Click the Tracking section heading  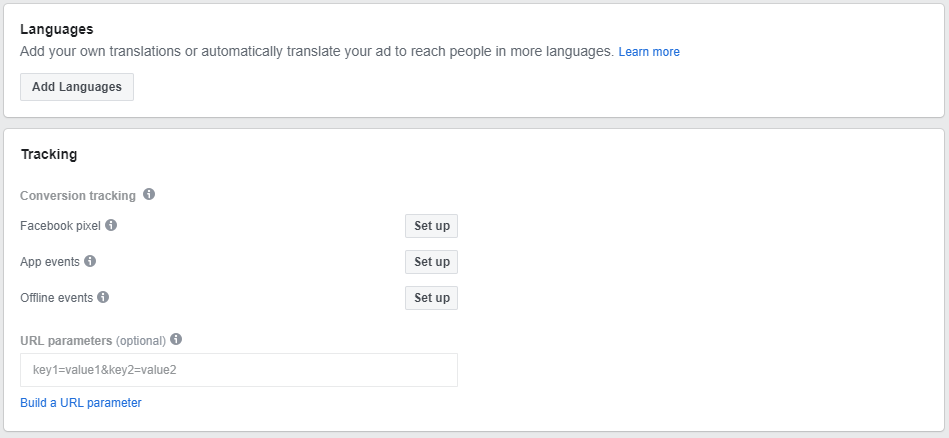coord(49,155)
